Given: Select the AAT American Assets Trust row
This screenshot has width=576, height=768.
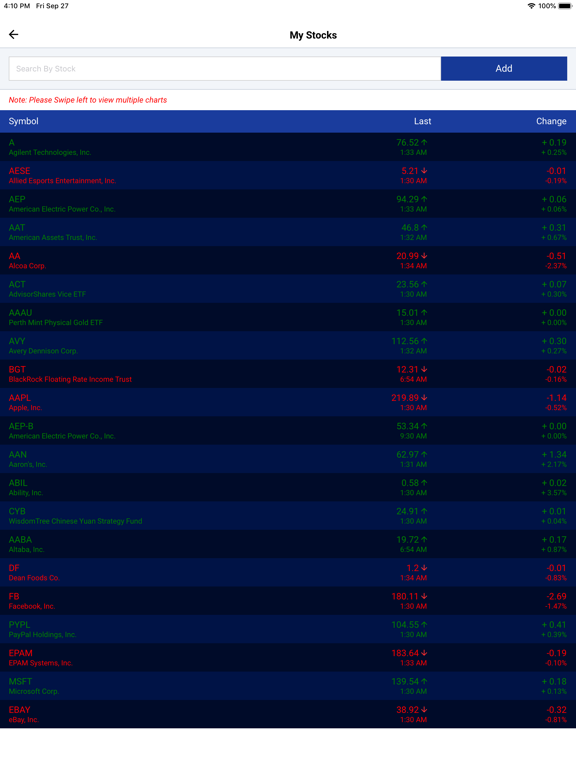Looking at the screenshot, I should (x=288, y=232).
